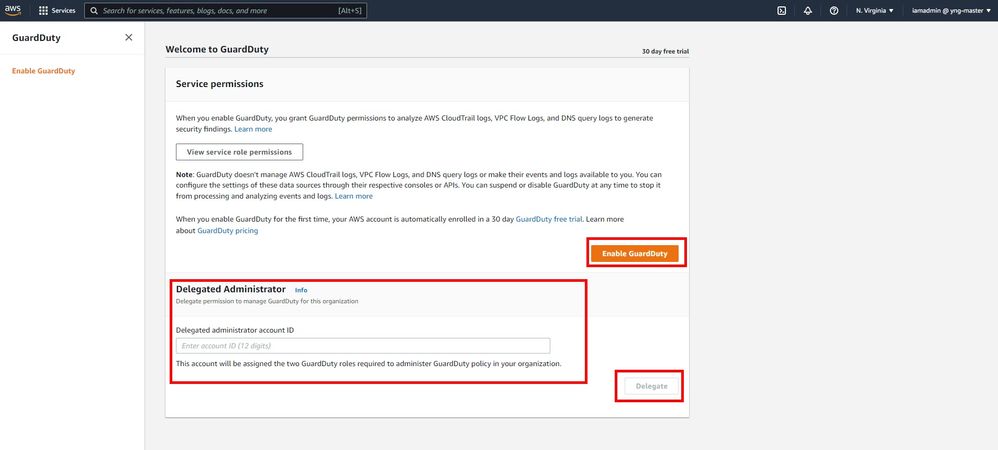Image resolution: width=998 pixels, height=450 pixels.
Task: Close the GuardDuty side navigation panel
Action: (x=129, y=38)
